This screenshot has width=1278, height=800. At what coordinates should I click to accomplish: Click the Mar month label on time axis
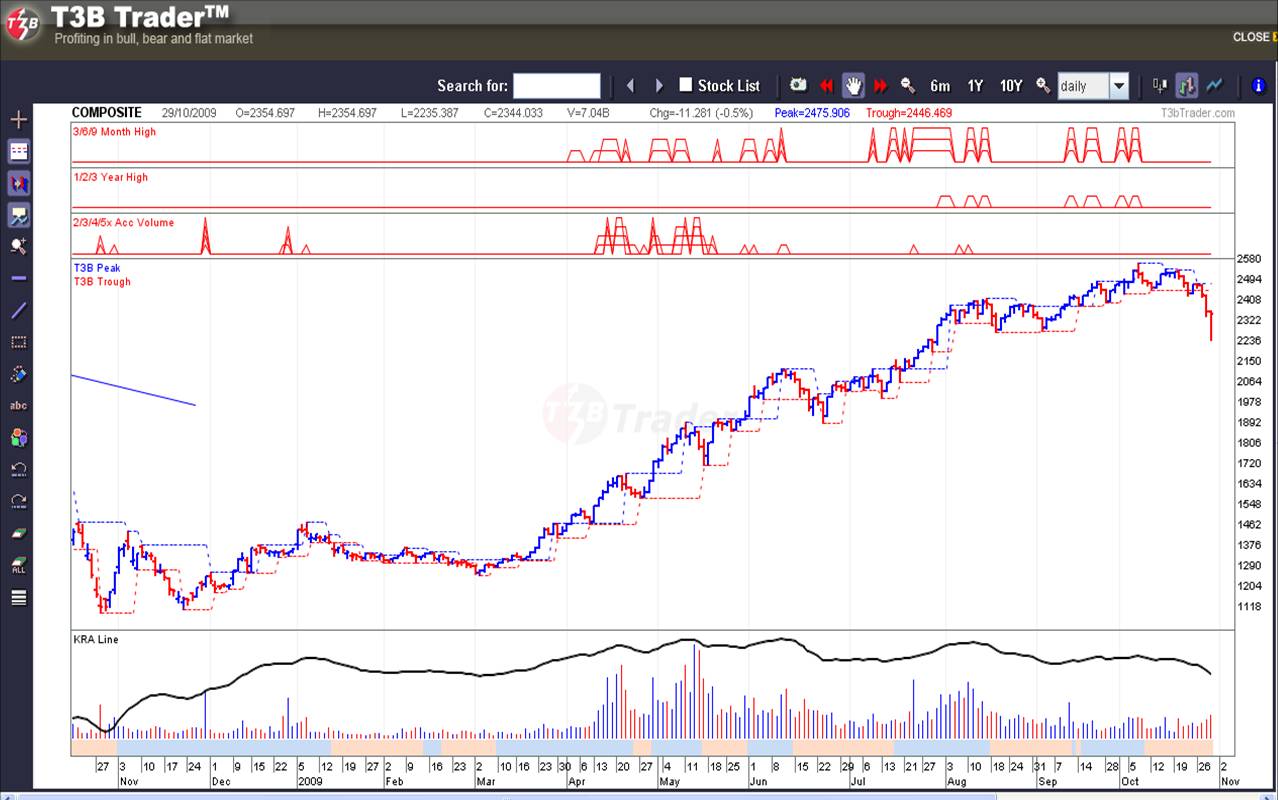pos(485,781)
